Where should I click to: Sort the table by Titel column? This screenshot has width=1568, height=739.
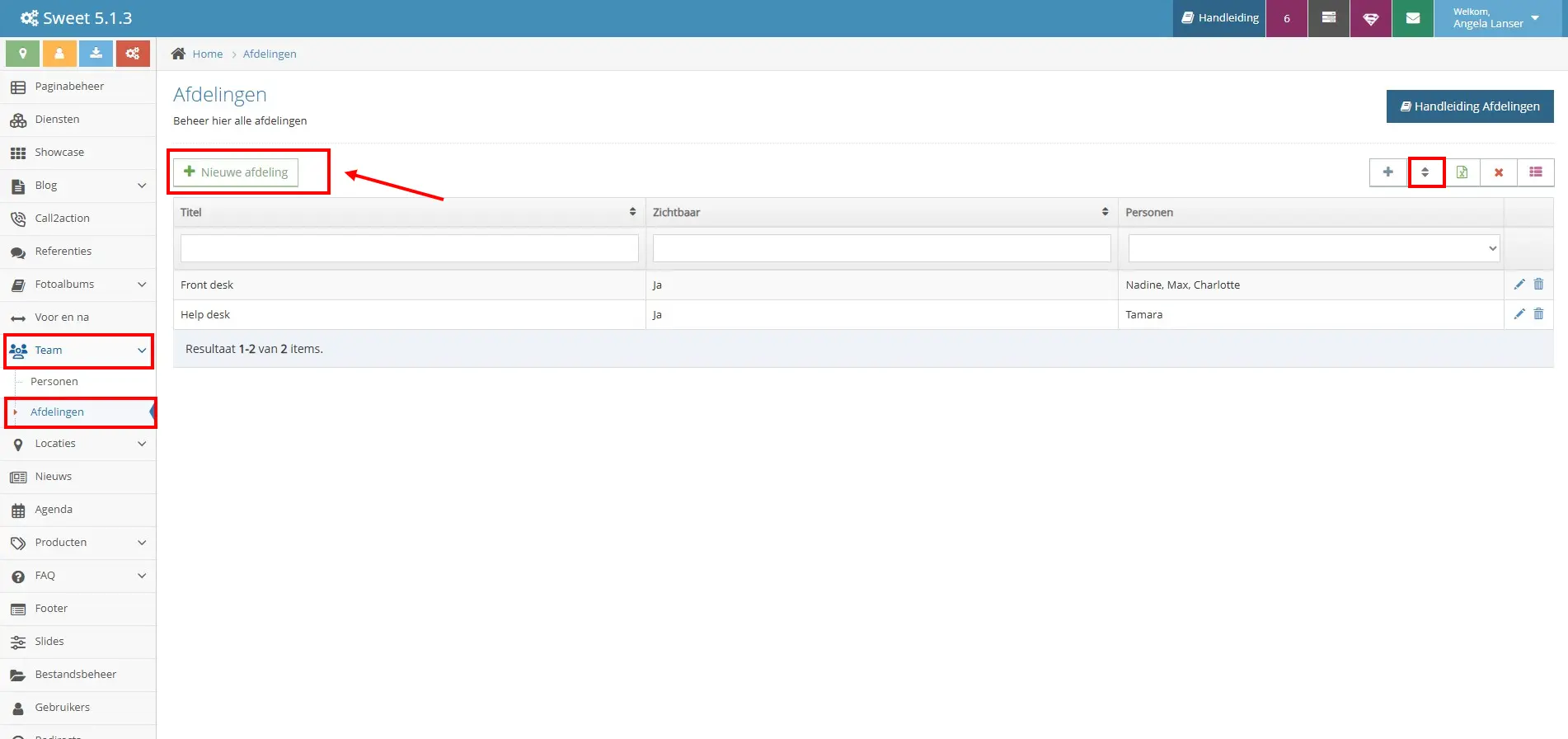[410, 212]
